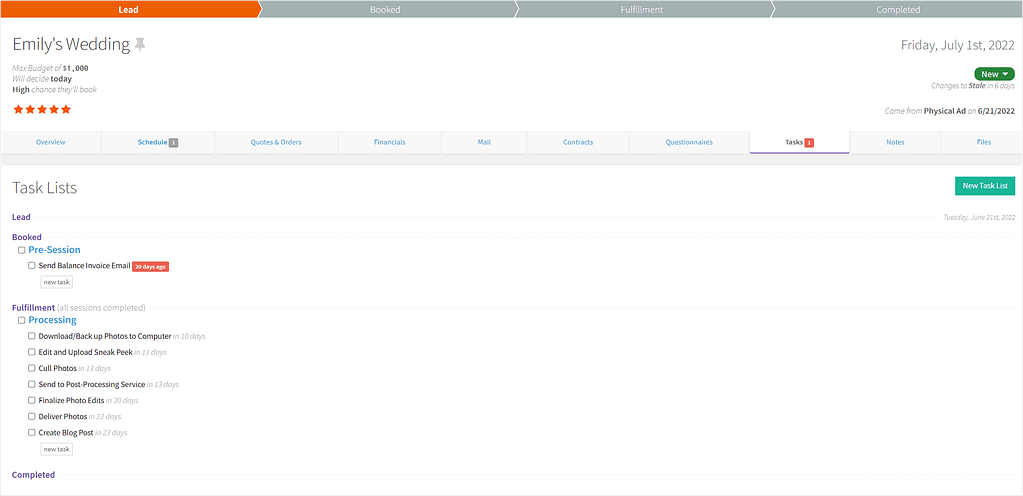Click the Create Blog Post task name
This screenshot has width=1023, height=496.
[x=66, y=433]
